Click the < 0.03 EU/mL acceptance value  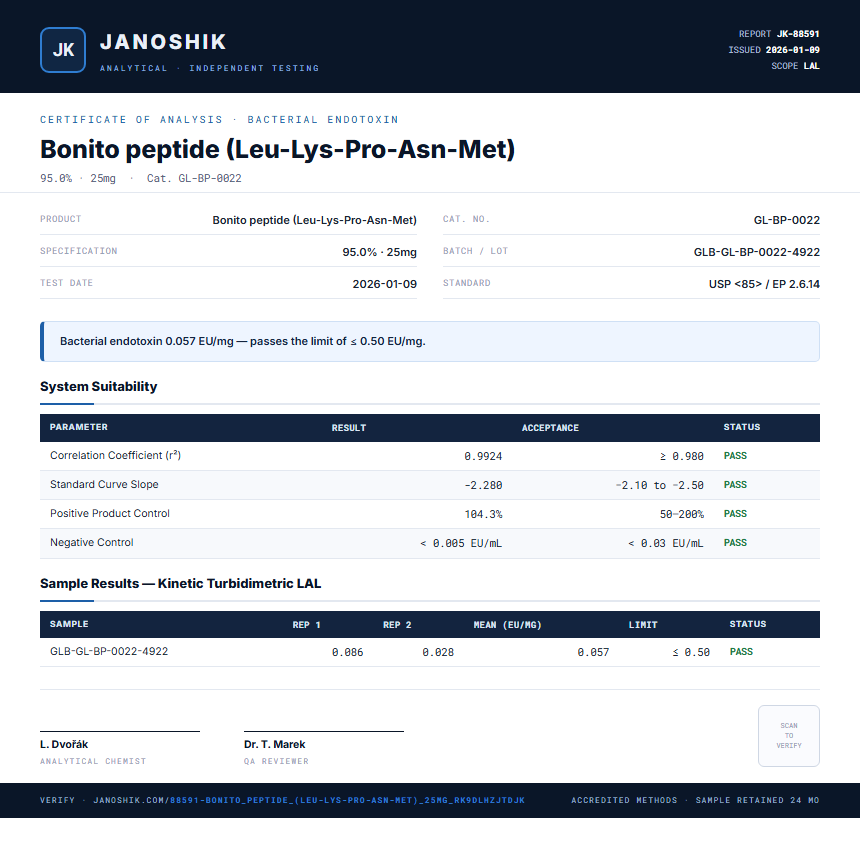666,543
